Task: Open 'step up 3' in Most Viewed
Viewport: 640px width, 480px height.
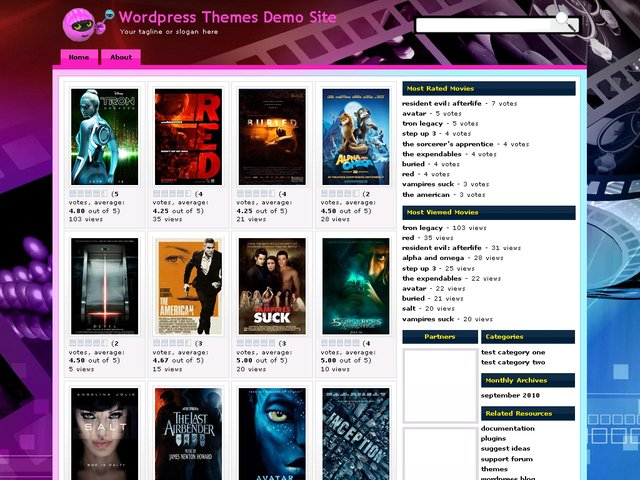Action: 419,269
